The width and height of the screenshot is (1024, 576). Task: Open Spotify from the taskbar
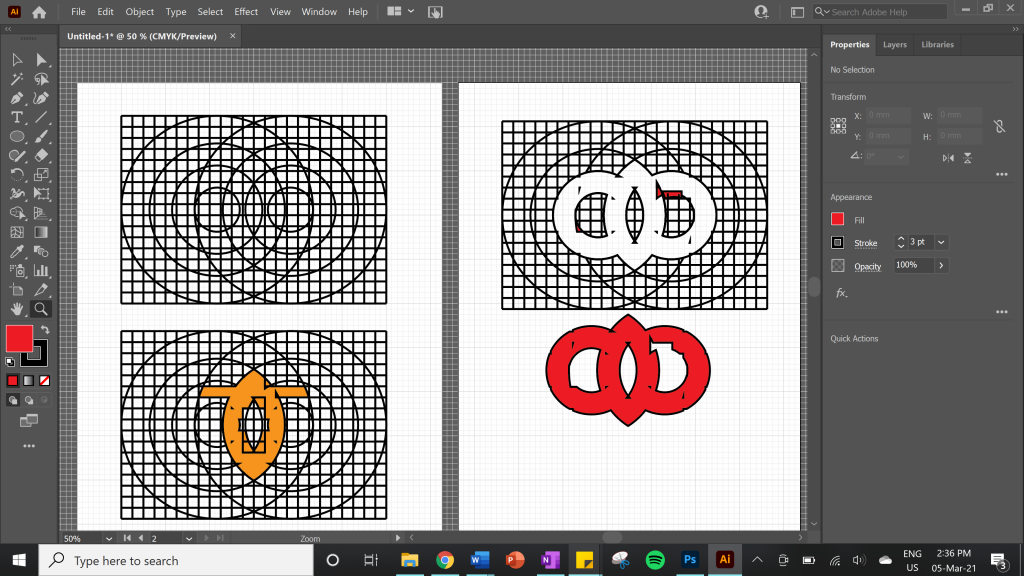tap(655, 560)
